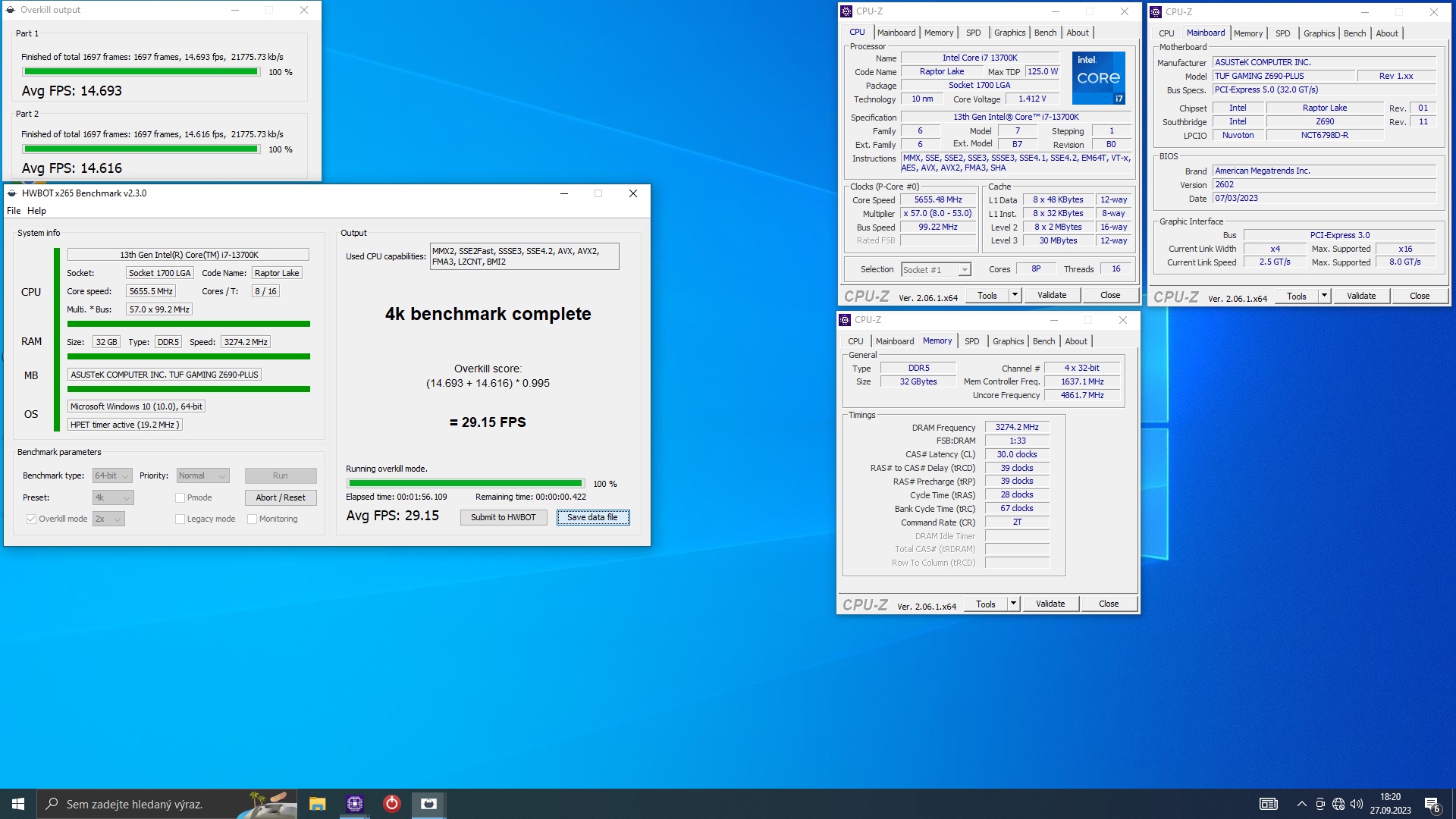Click the Avg FPS: 29.15 result text

(x=393, y=516)
